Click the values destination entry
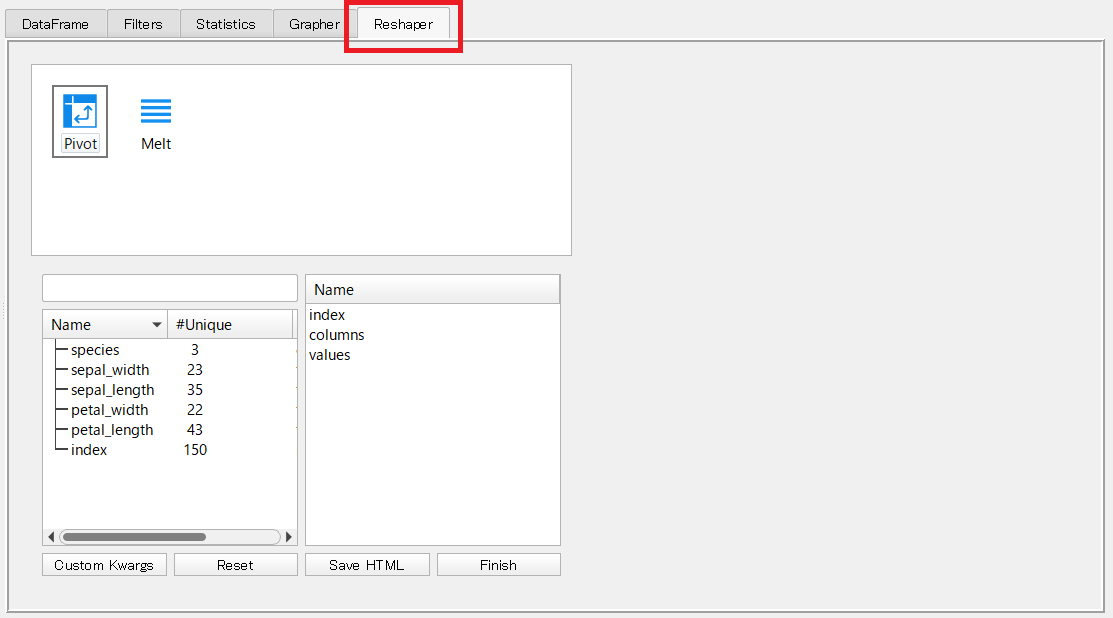The height and width of the screenshot is (618, 1113). [x=330, y=355]
